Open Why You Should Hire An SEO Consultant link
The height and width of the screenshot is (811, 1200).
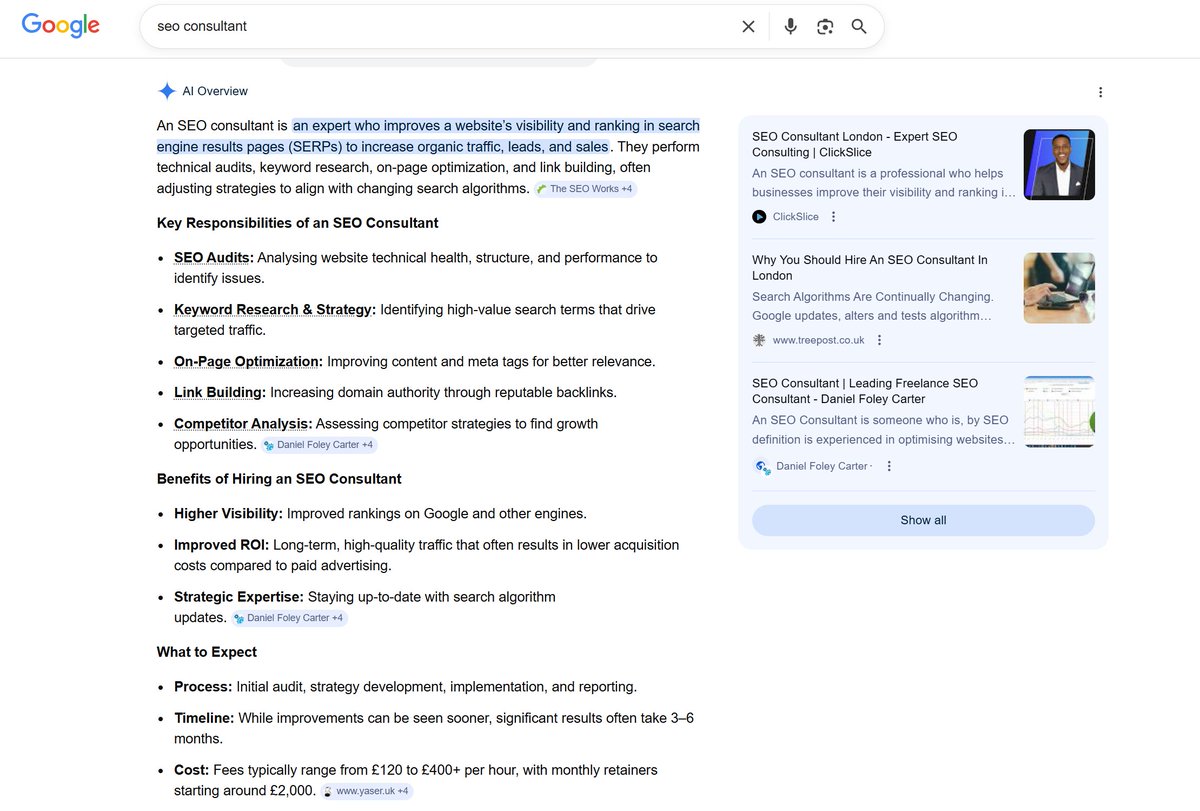tap(869, 267)
